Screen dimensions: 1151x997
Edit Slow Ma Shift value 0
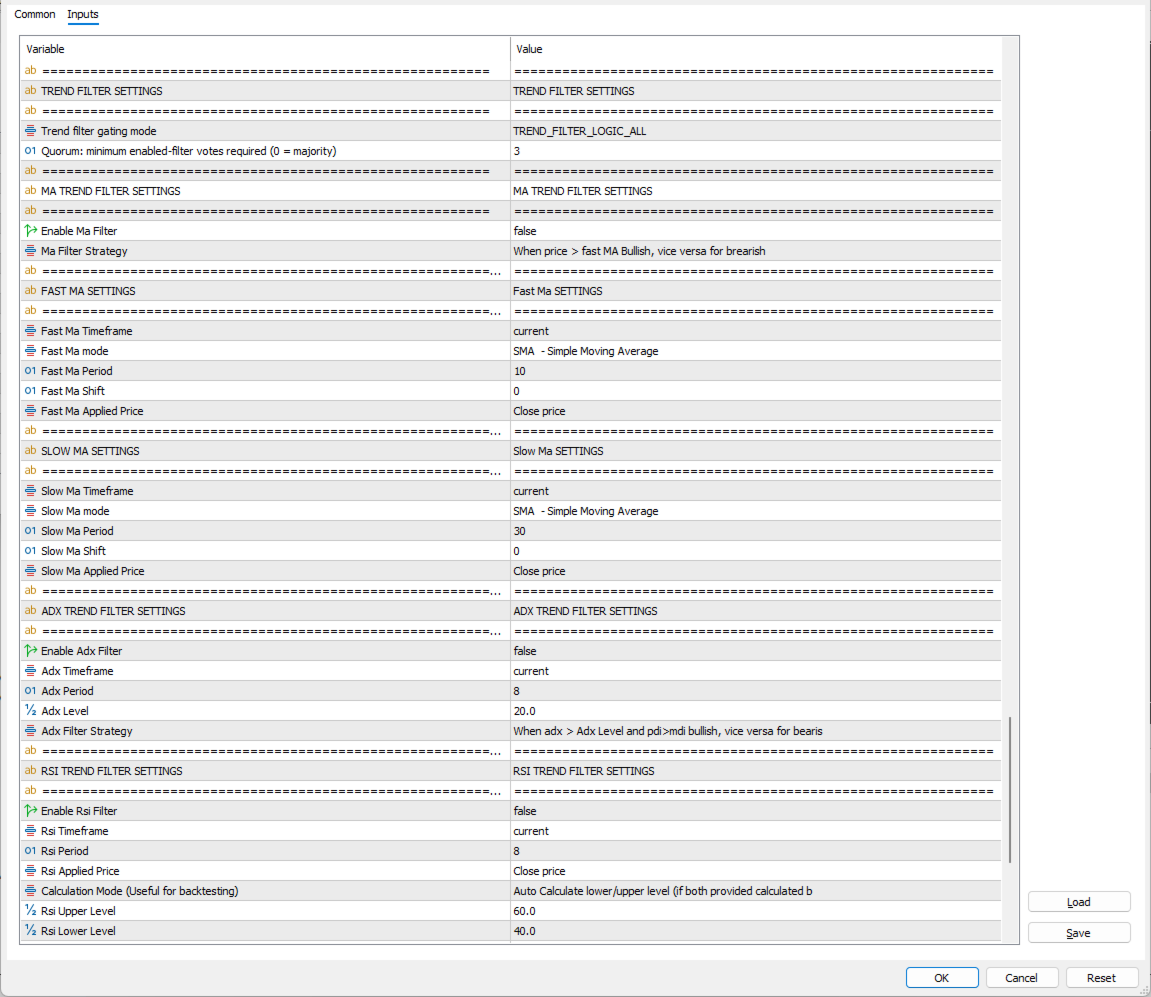pos(755,551)
